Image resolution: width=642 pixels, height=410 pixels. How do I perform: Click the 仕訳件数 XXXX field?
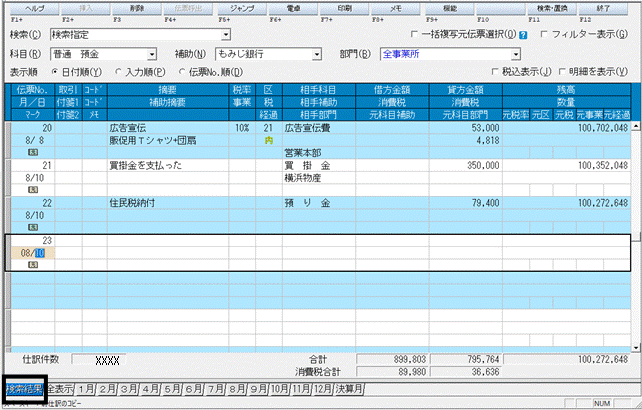(x=99, y=360)
